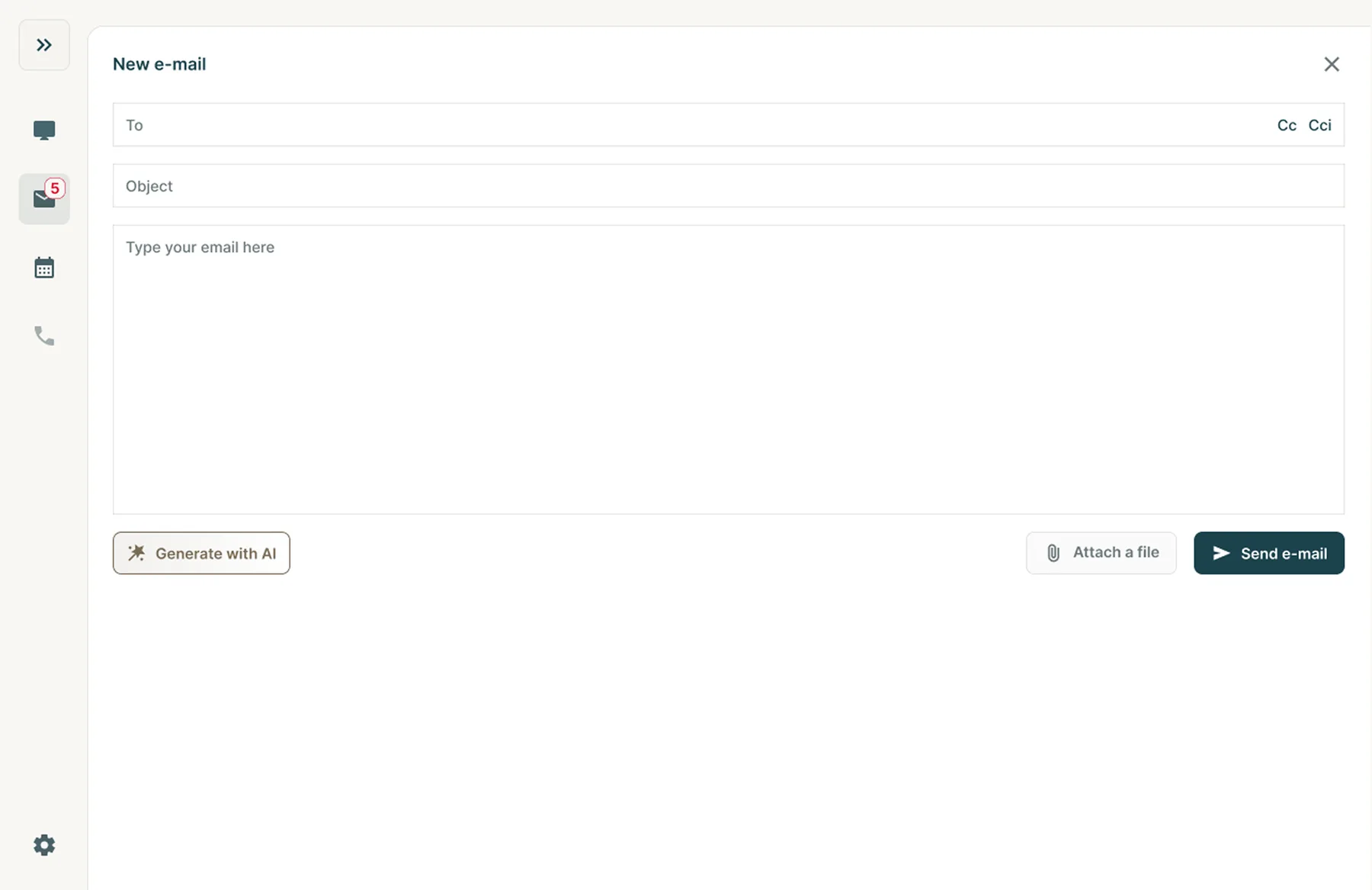Close the New e-mail panel

pyautogui.click(x=1332, y=64)
